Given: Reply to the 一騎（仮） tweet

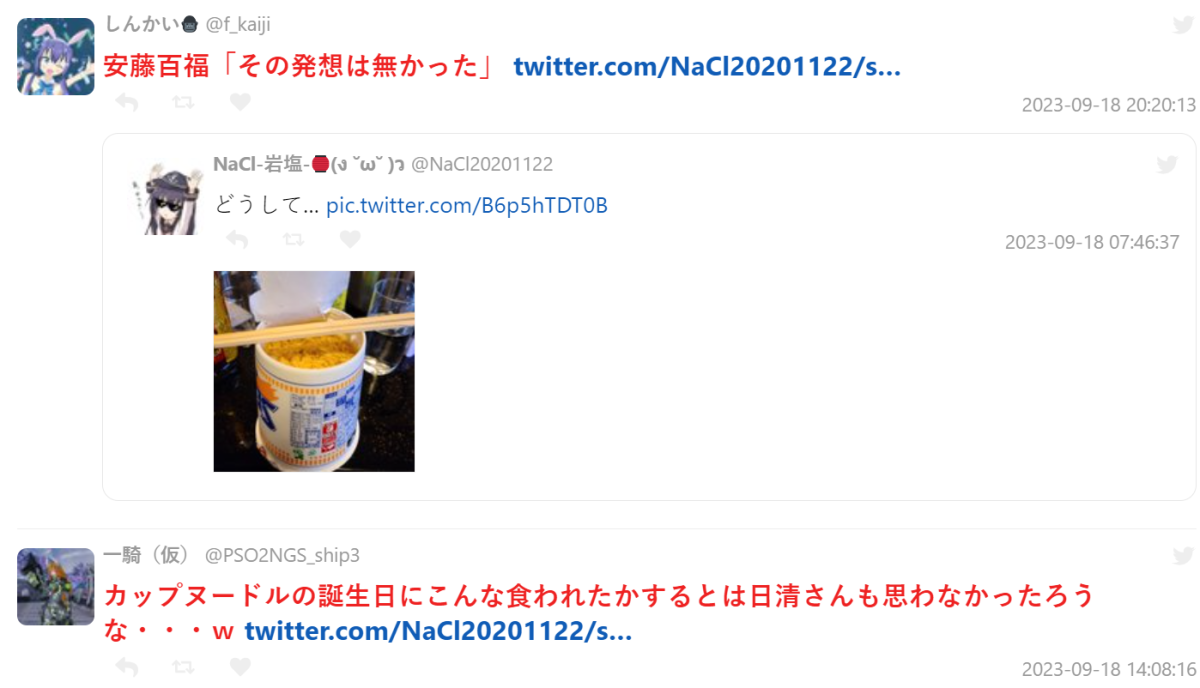Looking at the screenshot, I should 126,667.
